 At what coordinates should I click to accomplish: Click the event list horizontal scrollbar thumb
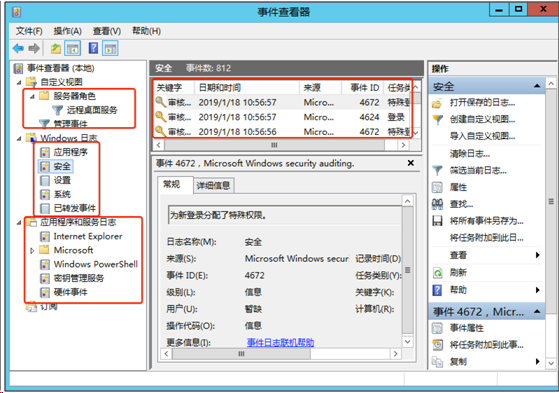click(x=274, y=145)
